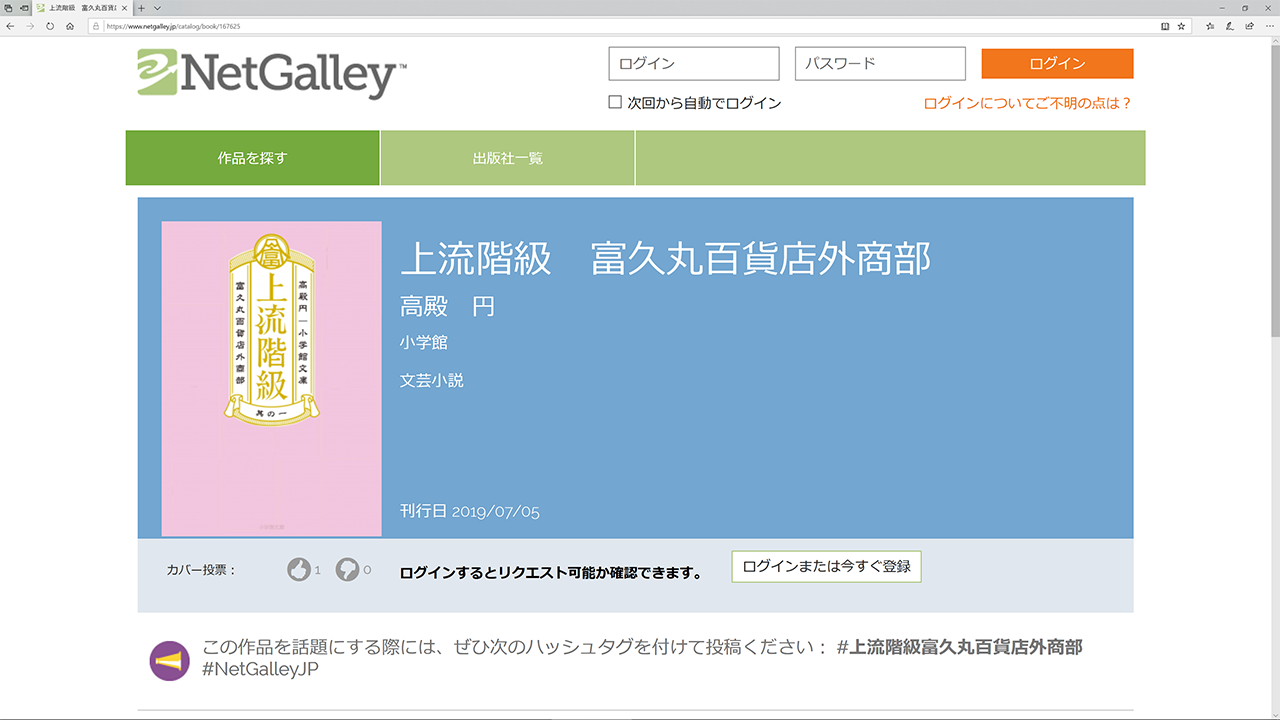Click the purple megaphone hashtag icon
The image size is (1280, 720).
point(169,661)
